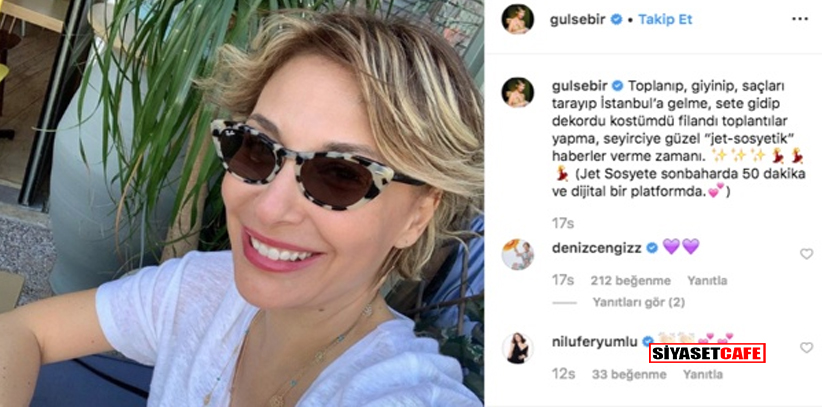Open the niluferyumlu username link

coord(594,342)
